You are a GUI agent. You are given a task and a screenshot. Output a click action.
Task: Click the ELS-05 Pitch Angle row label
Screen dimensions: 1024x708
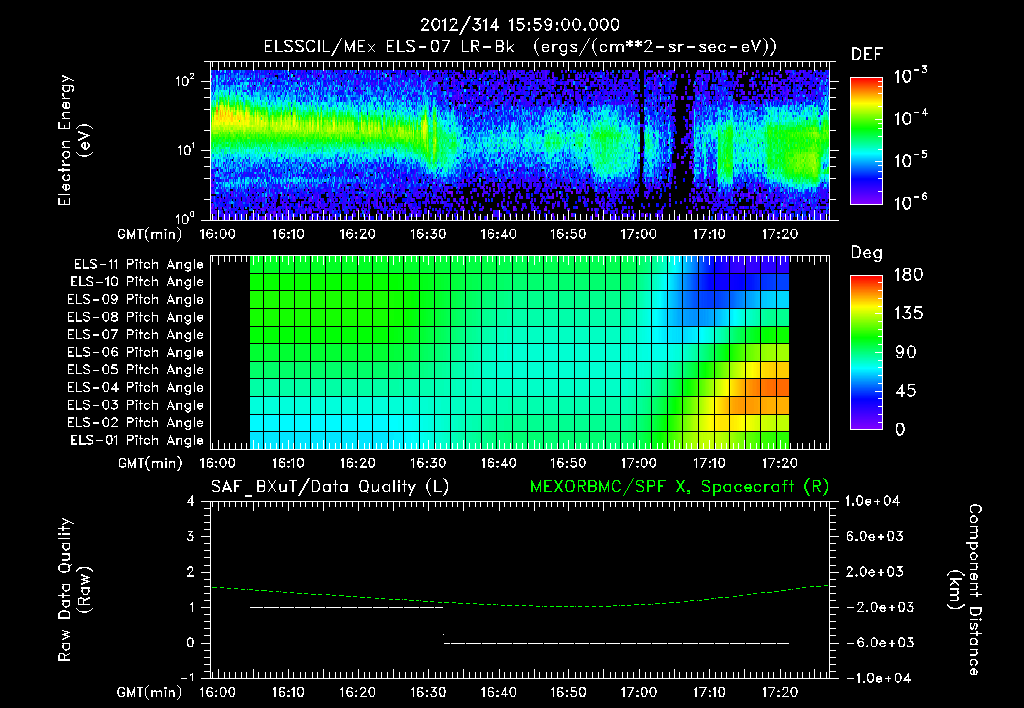(136, 370)
